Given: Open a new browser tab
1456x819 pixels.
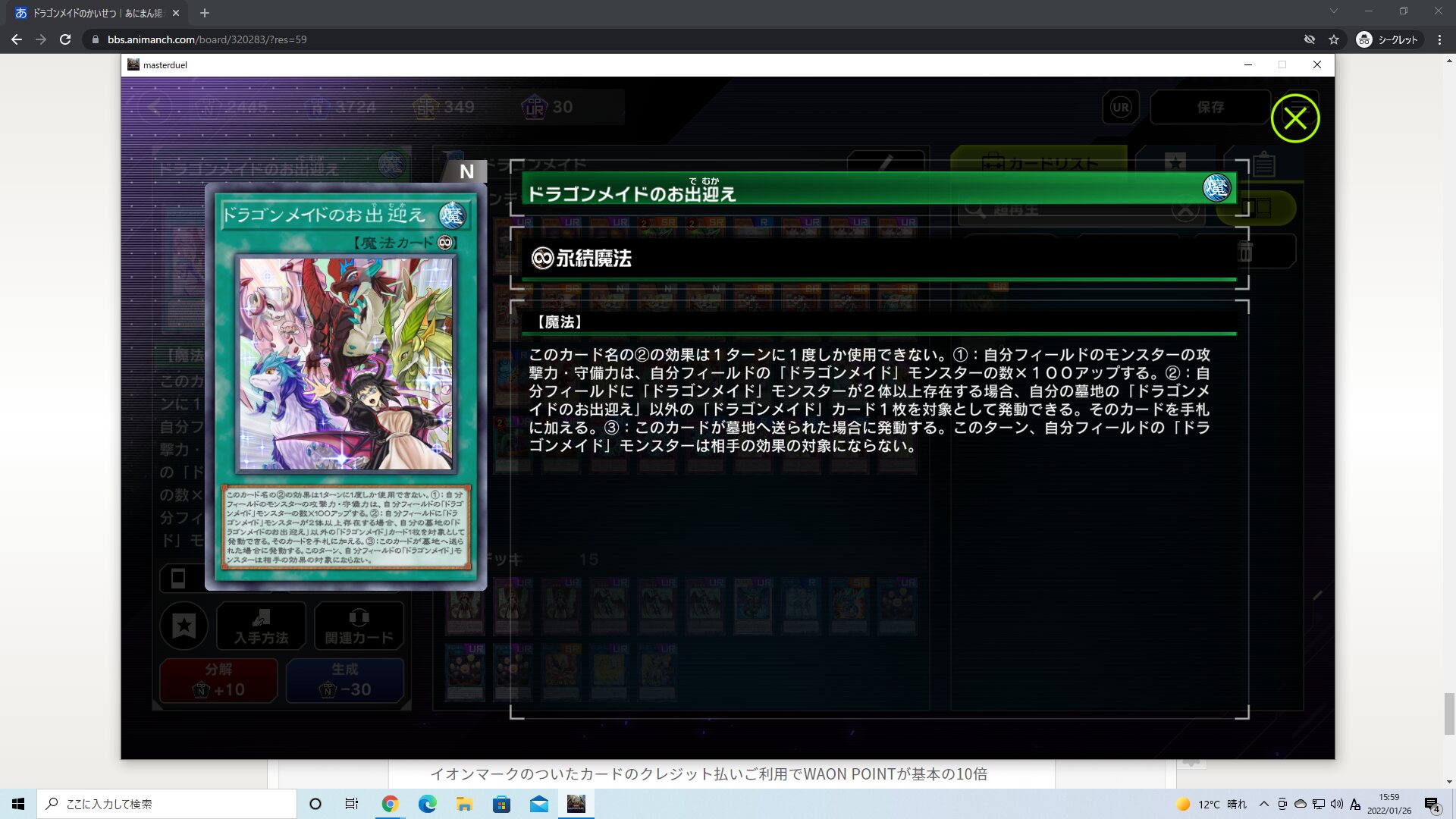Looking at the screenshot, I should (x=204, y=13).
